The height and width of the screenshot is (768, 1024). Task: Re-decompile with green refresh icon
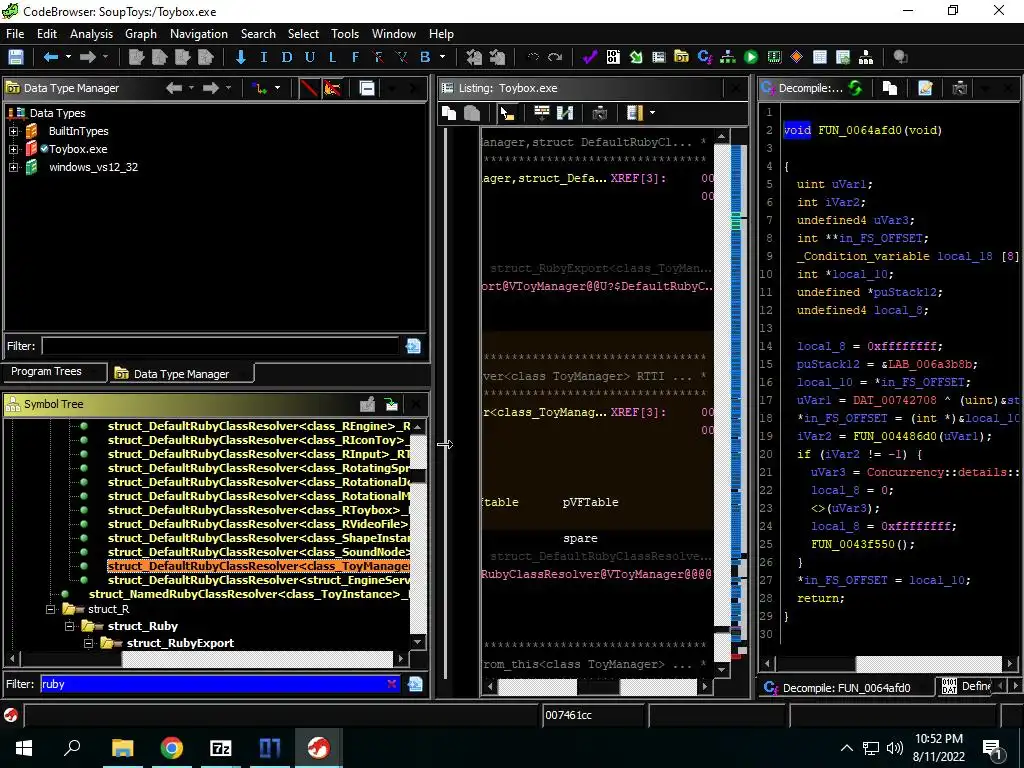click(855, 88)
